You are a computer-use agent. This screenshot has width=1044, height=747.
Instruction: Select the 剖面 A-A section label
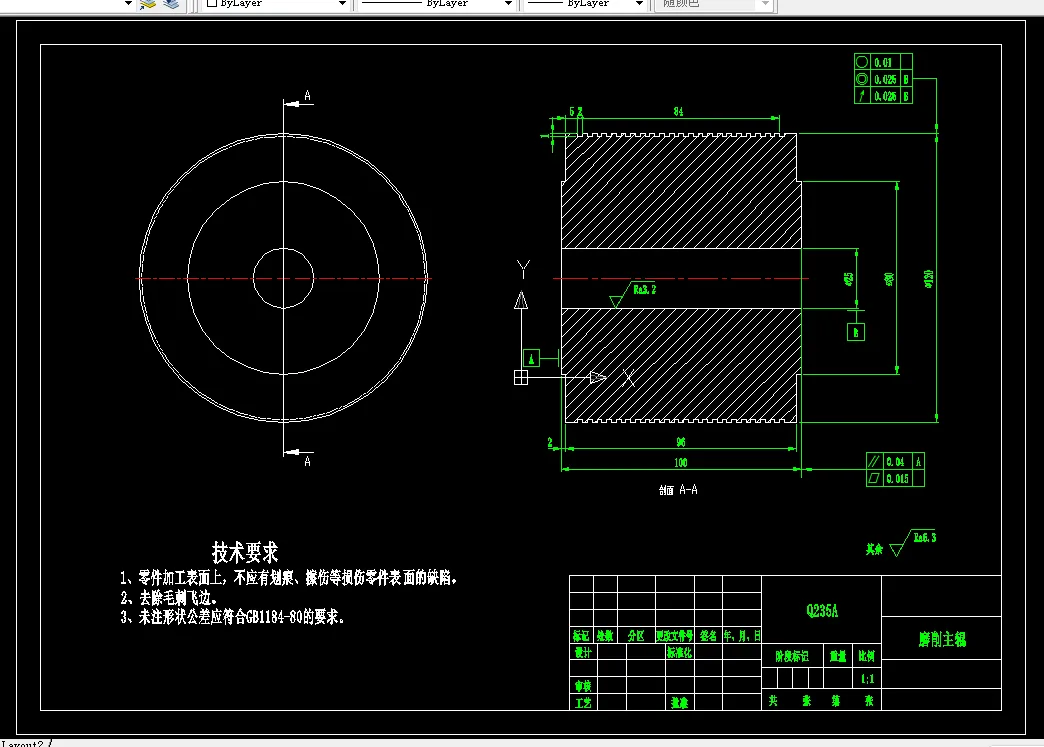pyautogui.click(x=678, y=490)
